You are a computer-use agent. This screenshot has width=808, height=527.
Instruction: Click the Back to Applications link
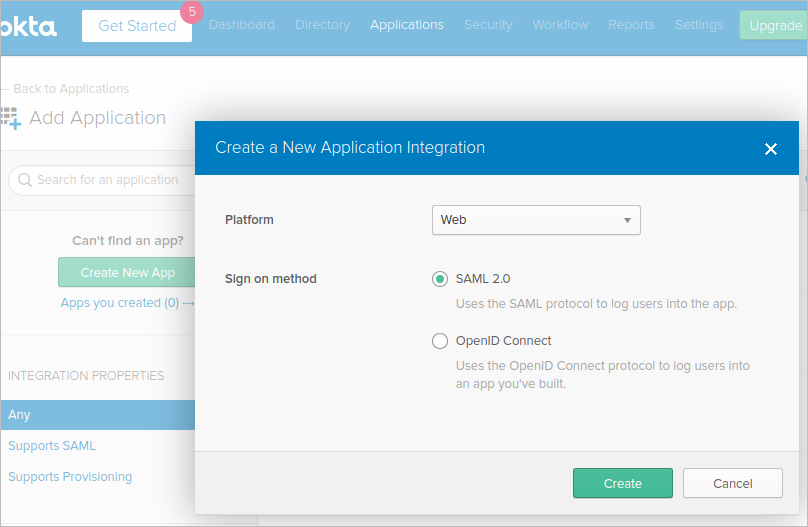[x=70, y=89]
